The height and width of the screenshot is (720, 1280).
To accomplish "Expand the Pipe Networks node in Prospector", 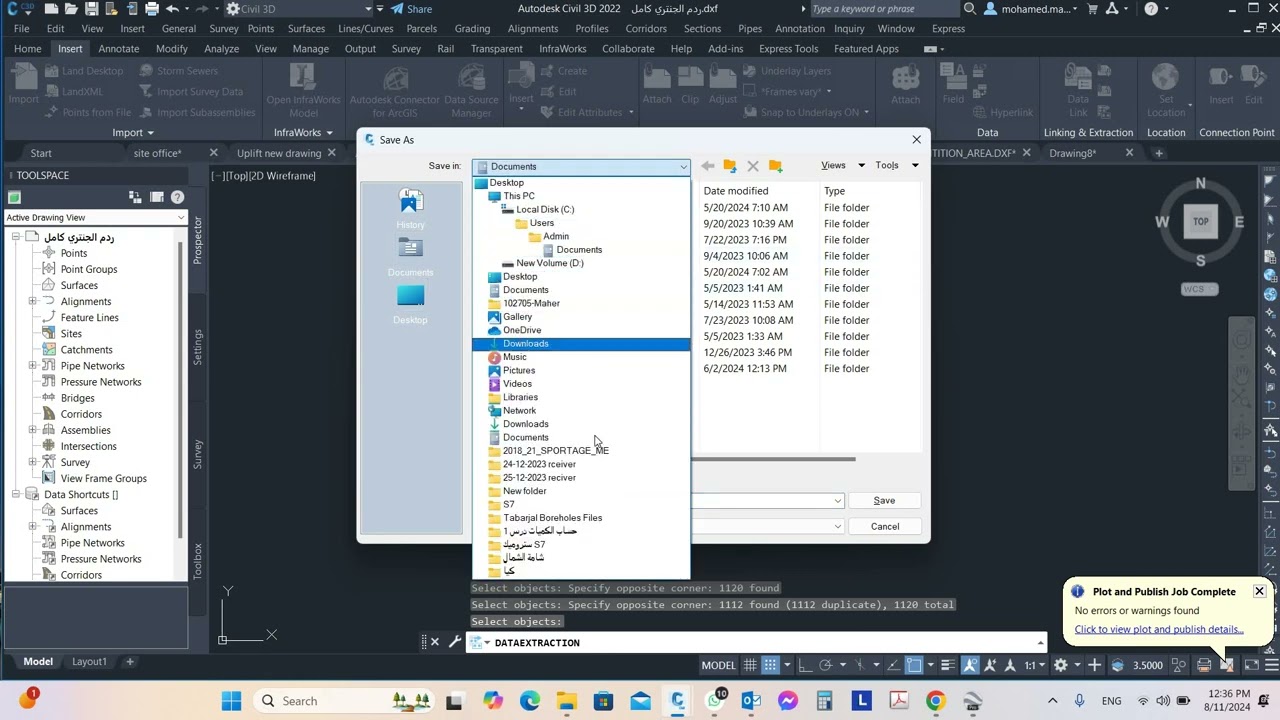I will coord(32,365).
